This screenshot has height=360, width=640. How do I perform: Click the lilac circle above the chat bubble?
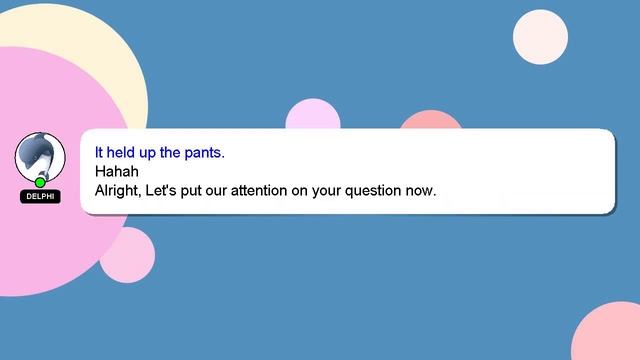pos(313,115)
